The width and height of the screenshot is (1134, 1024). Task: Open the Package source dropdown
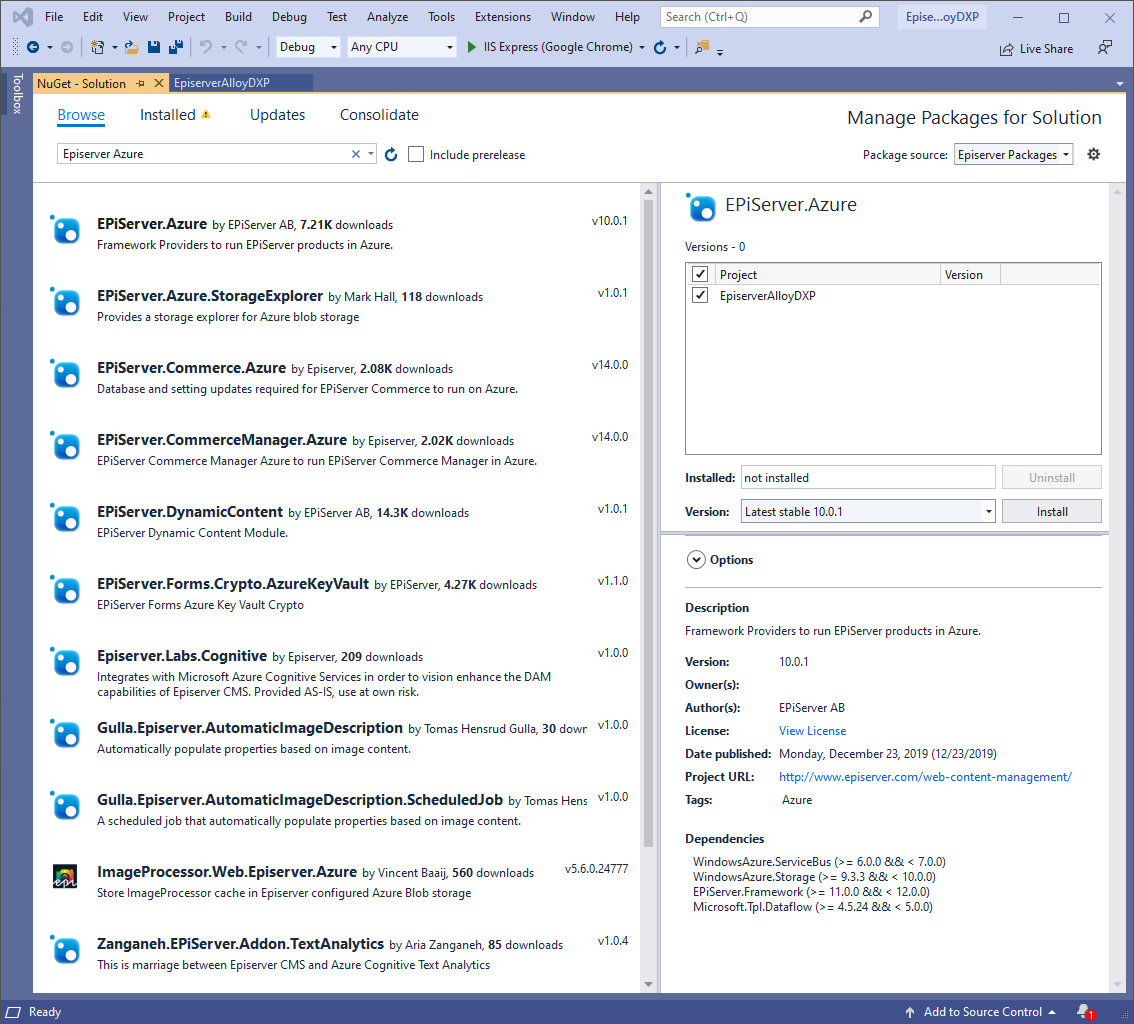pos(1013,154)
